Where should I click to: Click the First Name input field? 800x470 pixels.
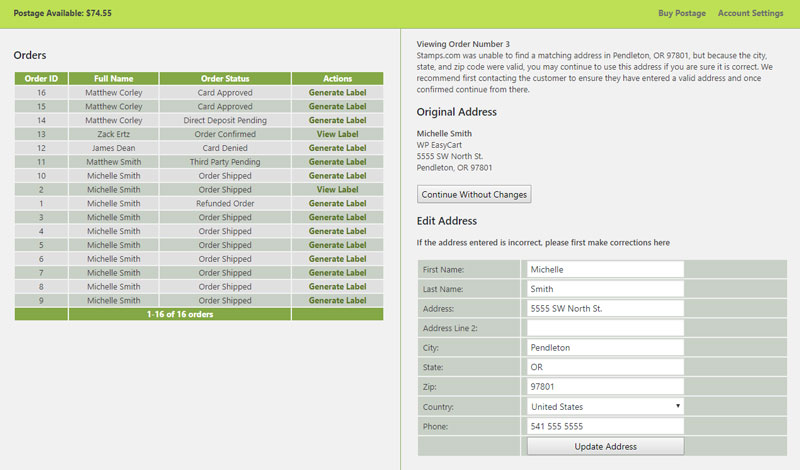click(604, 269)
